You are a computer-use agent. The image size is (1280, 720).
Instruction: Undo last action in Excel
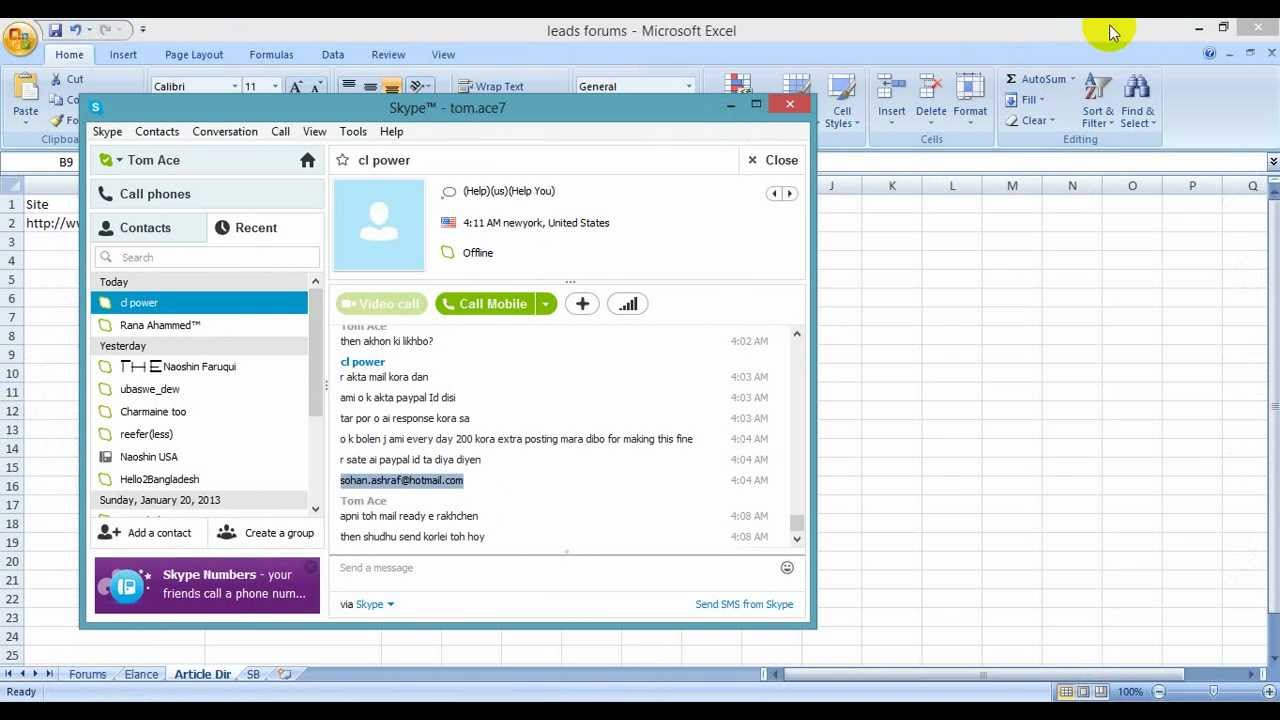76,30
